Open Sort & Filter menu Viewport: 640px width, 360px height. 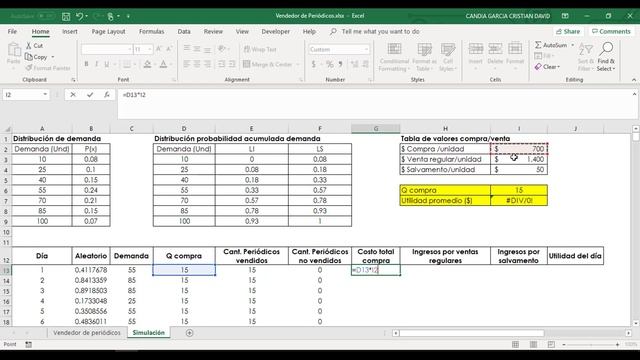point(585,57)
